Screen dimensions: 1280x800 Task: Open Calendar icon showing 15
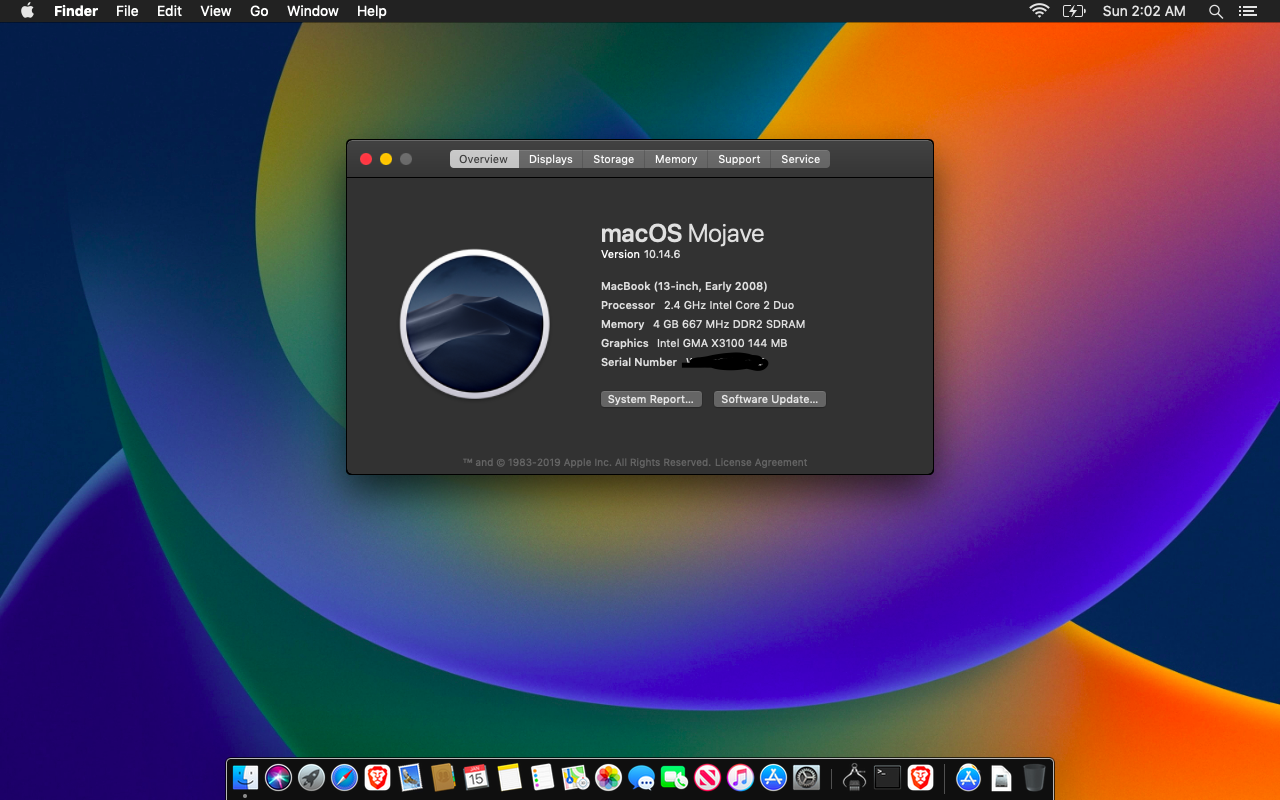476,777
